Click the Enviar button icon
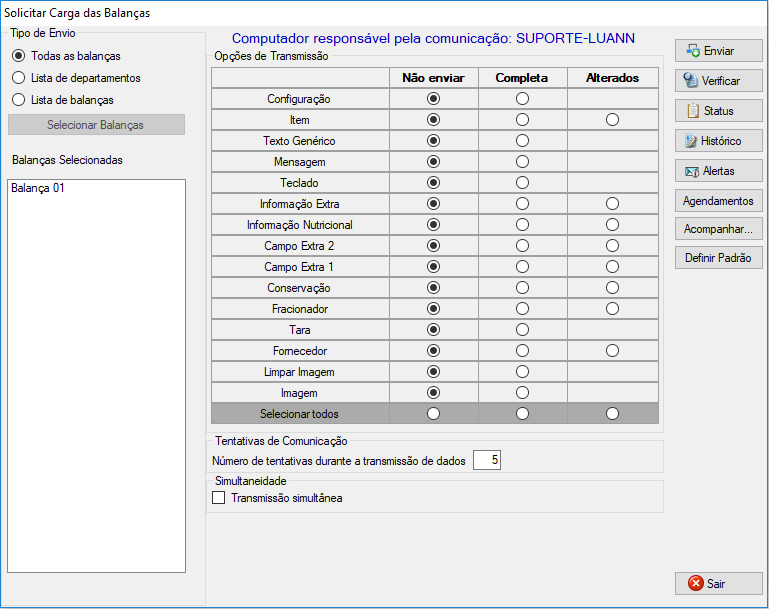769x609 pixels. point(693,51)
